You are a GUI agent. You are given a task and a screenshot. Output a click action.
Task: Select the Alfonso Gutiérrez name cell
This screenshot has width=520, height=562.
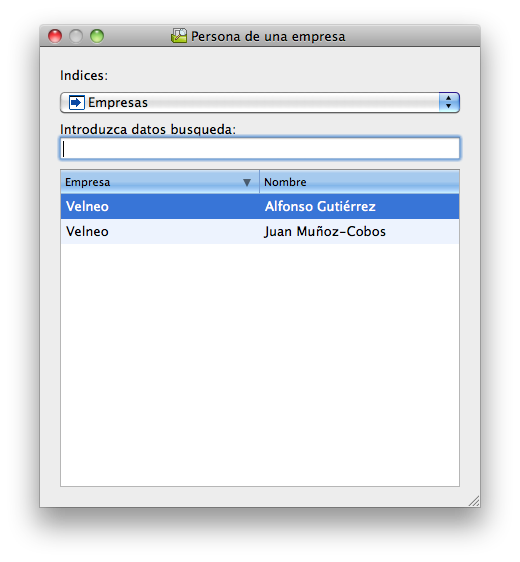pos(359,206)
